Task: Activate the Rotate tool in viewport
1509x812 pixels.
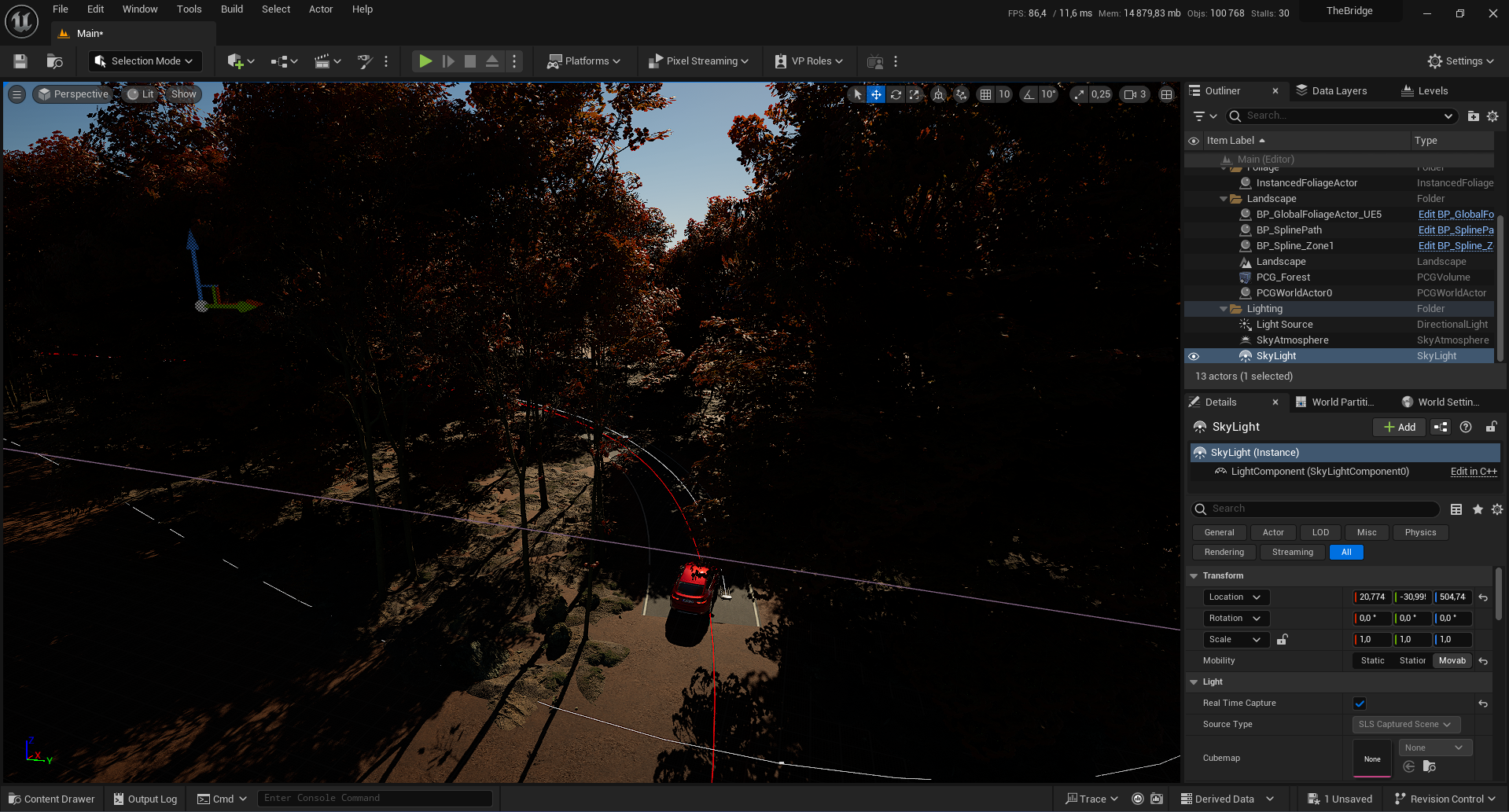Action: pyautogui.click(x=895, y=94)
